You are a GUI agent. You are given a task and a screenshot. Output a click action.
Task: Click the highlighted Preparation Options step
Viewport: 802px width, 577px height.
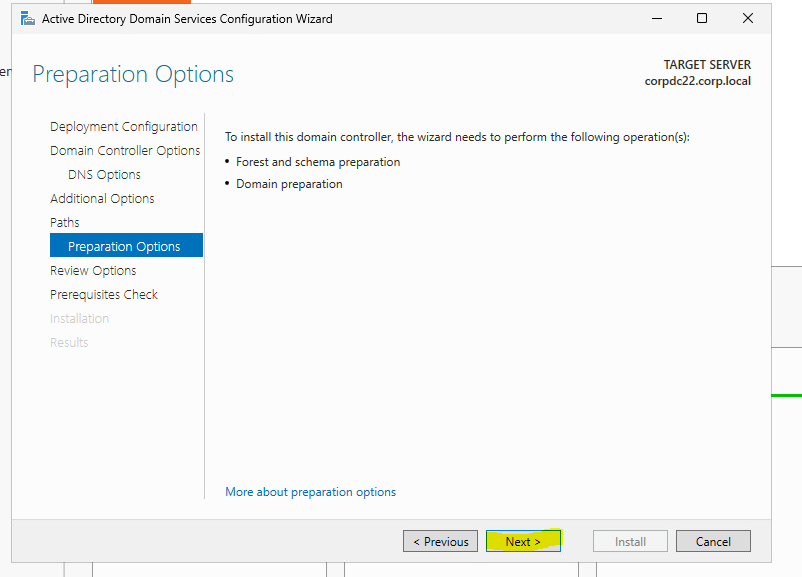coord(126,245)
